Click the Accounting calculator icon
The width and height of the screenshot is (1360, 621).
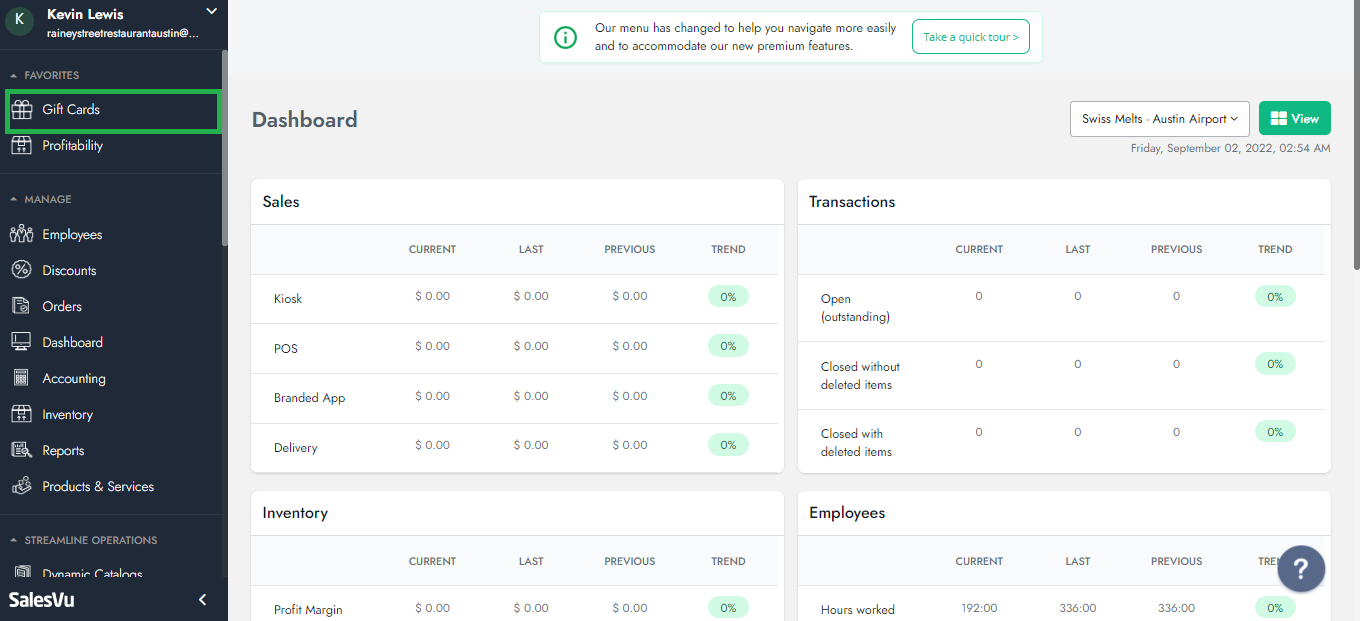pyautogui.click(x=22, y=379)
